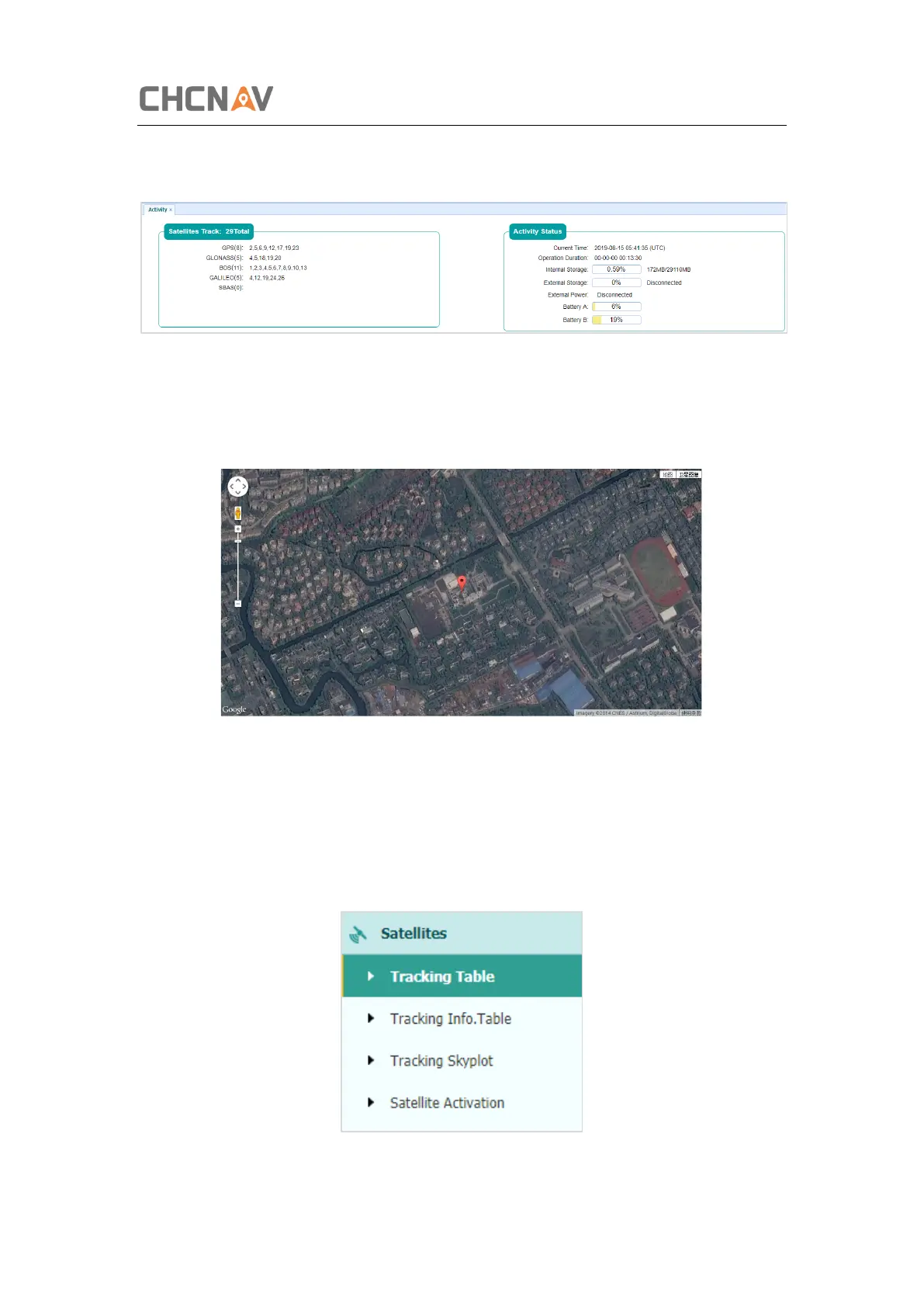This screenshot has width=924, height=1307.
Task: Open the Tracking Skyplot menu item
Action: click(x=462, y=1060)
